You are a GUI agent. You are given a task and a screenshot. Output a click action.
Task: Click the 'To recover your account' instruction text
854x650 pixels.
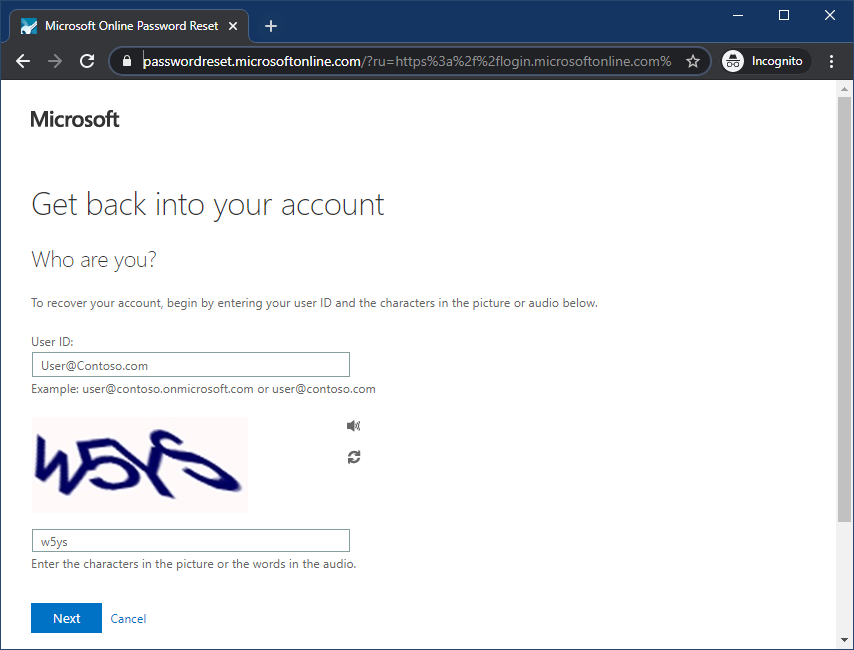point(314,303)
